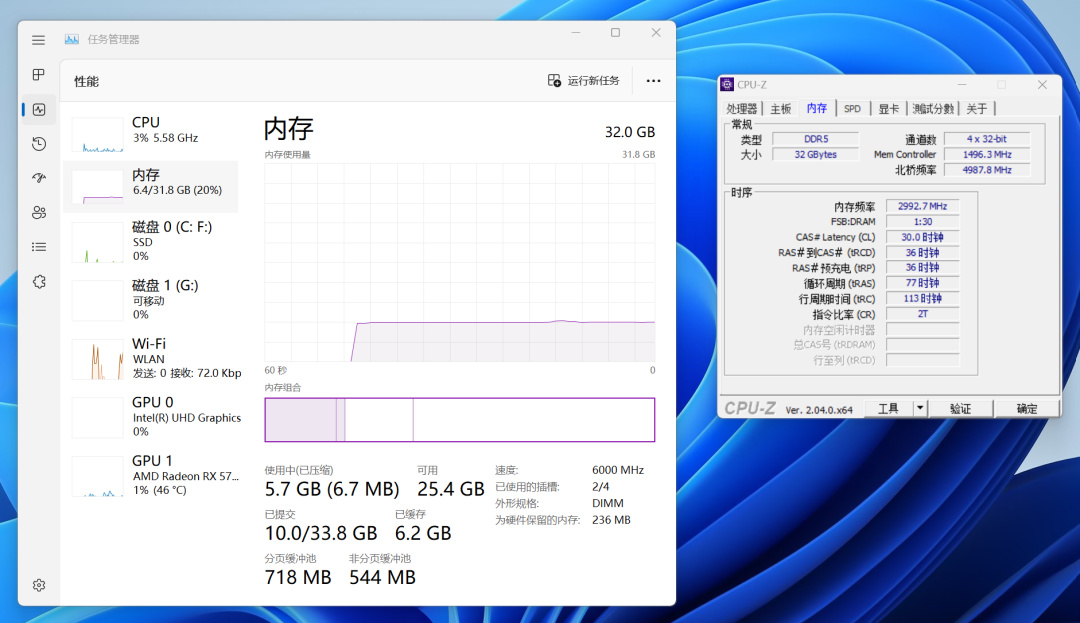Click the 验证 button in CPU-Z
Viewport: 1080px width, 623px height.
pyautogui.click(x=960, y=409)
